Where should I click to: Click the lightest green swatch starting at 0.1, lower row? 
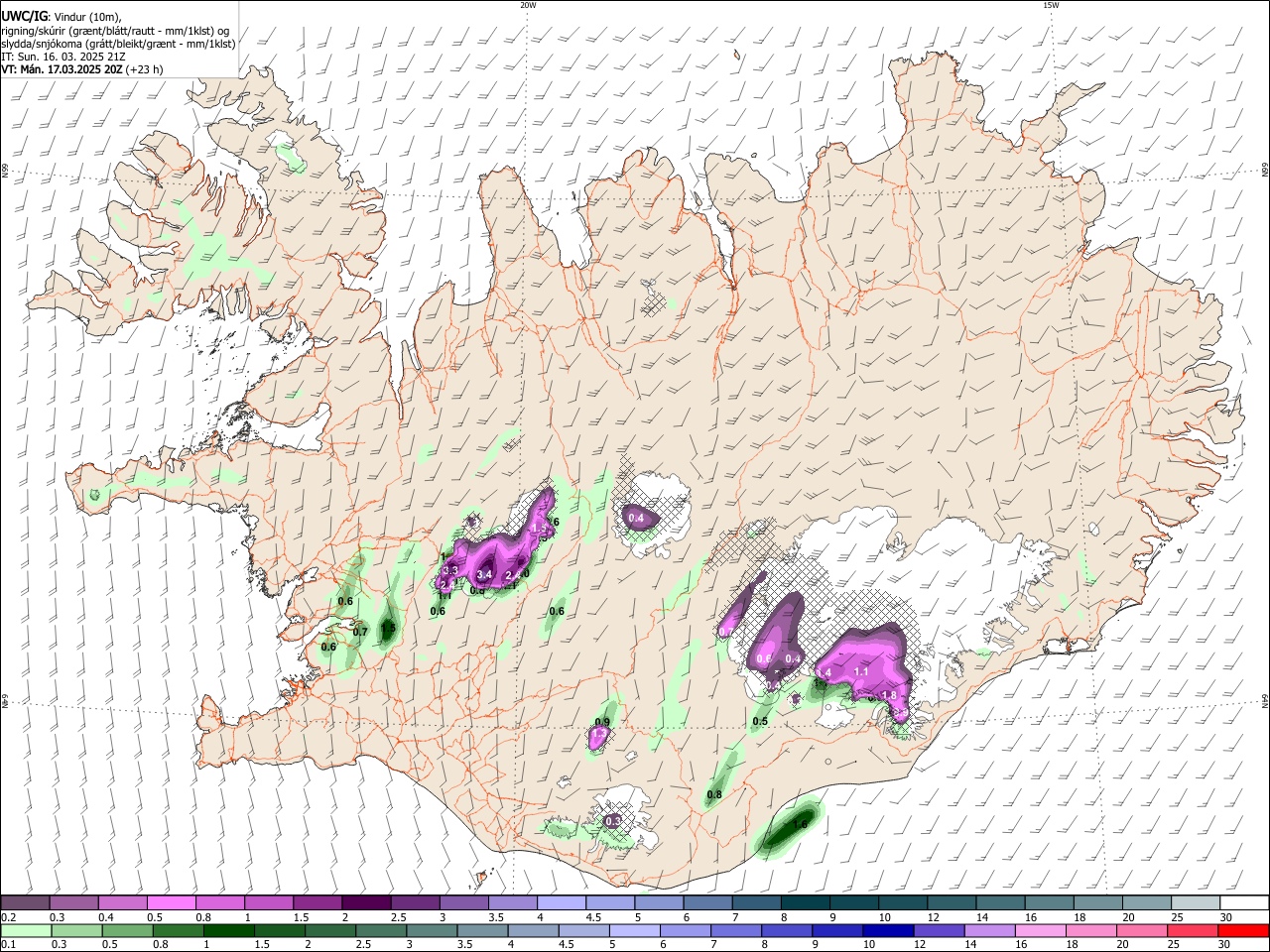click(25, 930)
